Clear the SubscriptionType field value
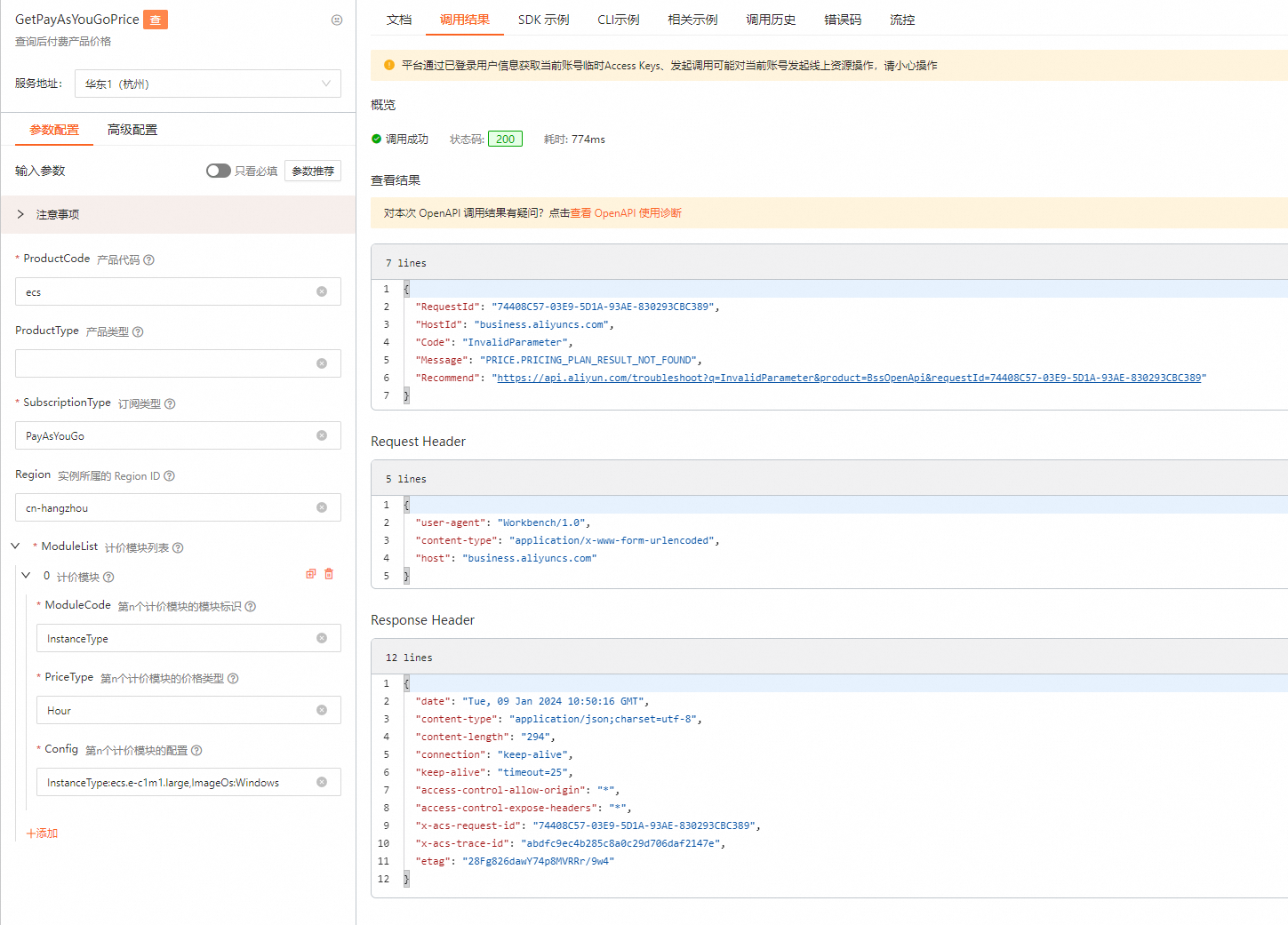 322,435
